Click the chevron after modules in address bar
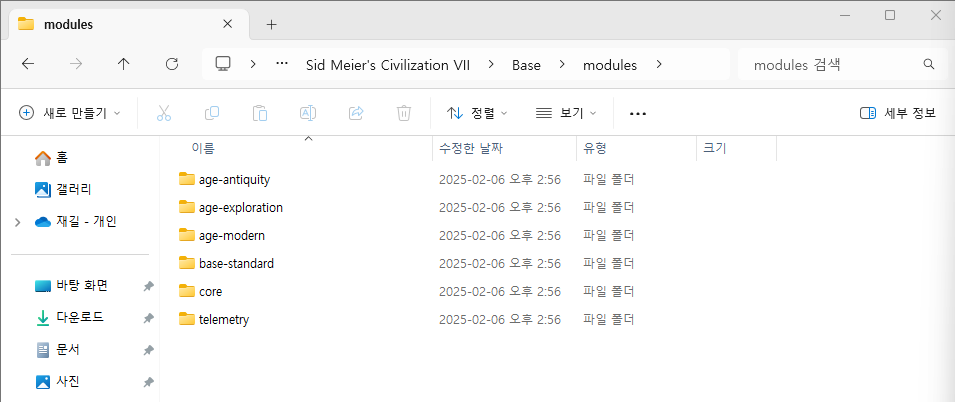 point(659,65)
